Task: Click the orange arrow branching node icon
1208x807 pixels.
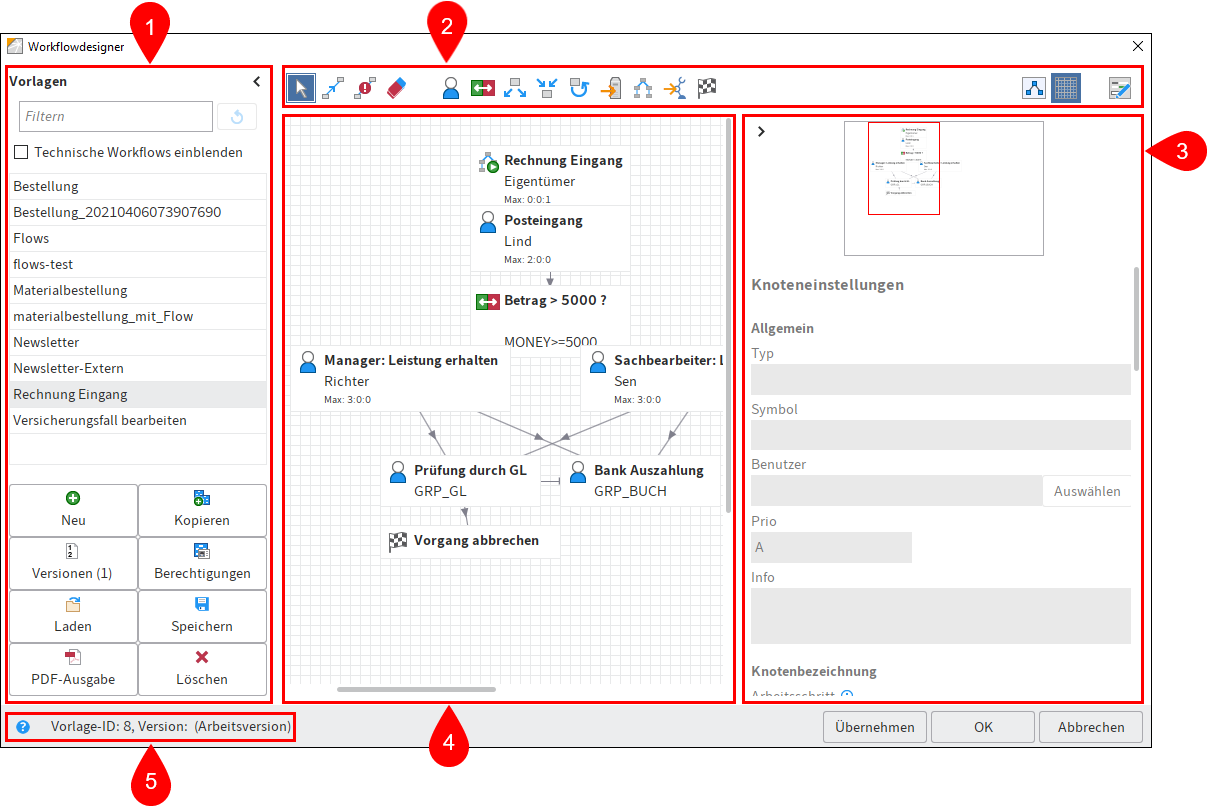Action: click(675, 88)
